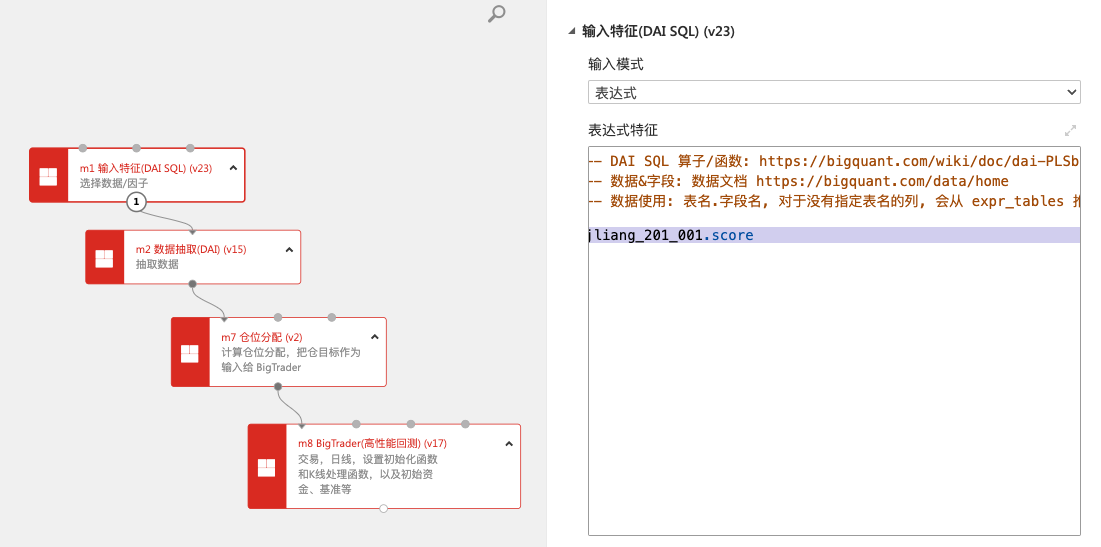Image resolution: width=1101 pixels, height=547 pixels.
Task: Collapse the m8 BigTrader node chevron
Action: pyautogui.click(x=508, y=443)
